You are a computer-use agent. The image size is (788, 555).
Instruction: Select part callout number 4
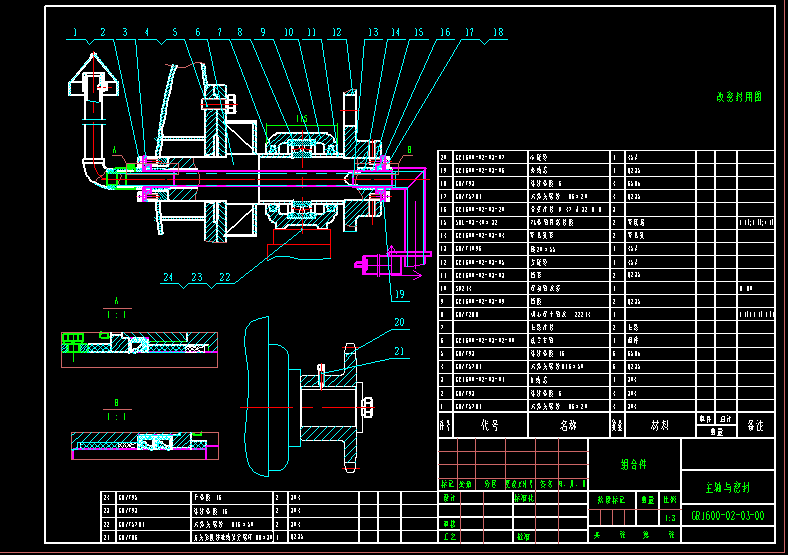click(147, 32)
